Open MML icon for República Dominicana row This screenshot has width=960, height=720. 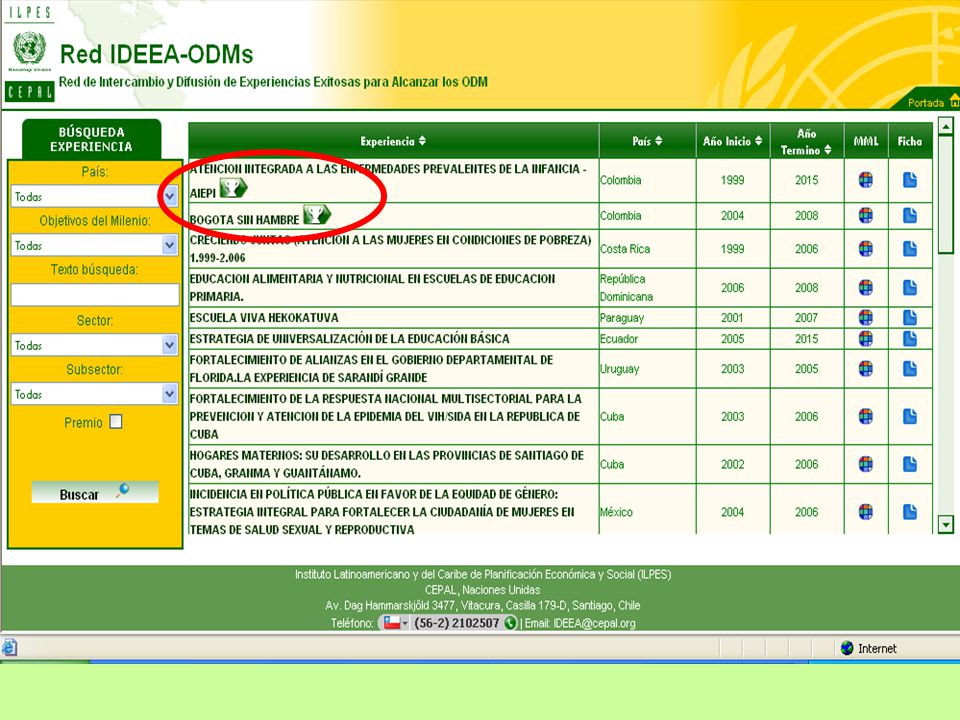click(x=866, y=288)
